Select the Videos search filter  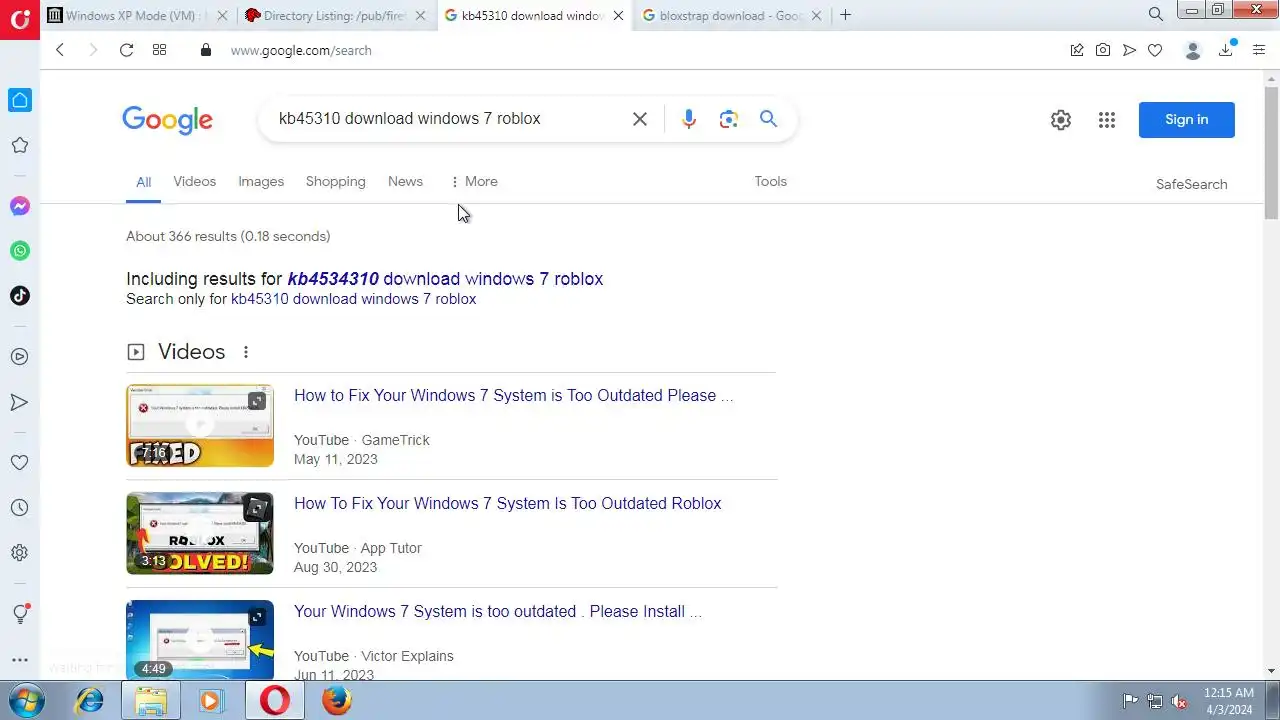click(x=194, y=181)
